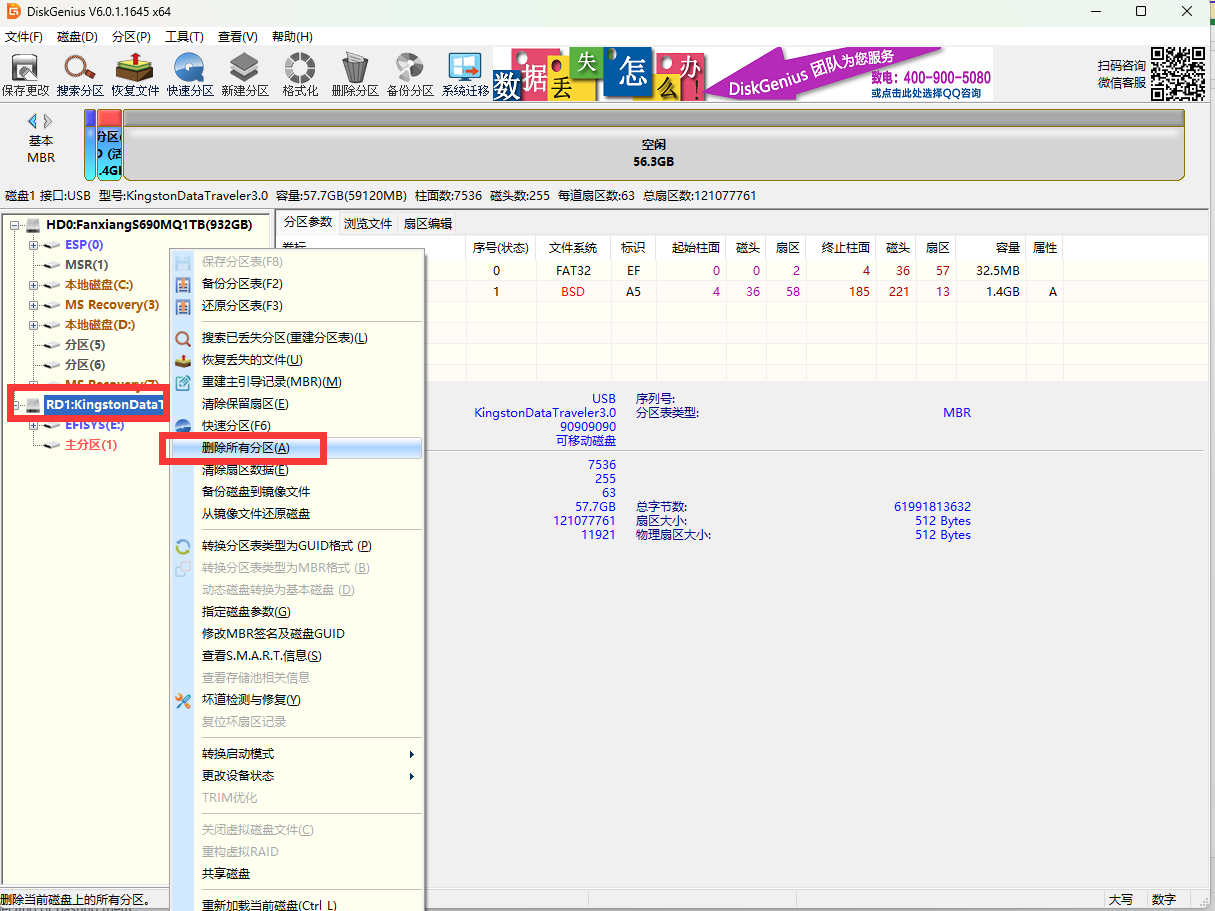Open the 帮助(H) menu
This screenshot has width=1215, height=911.
tap(292, 37)
